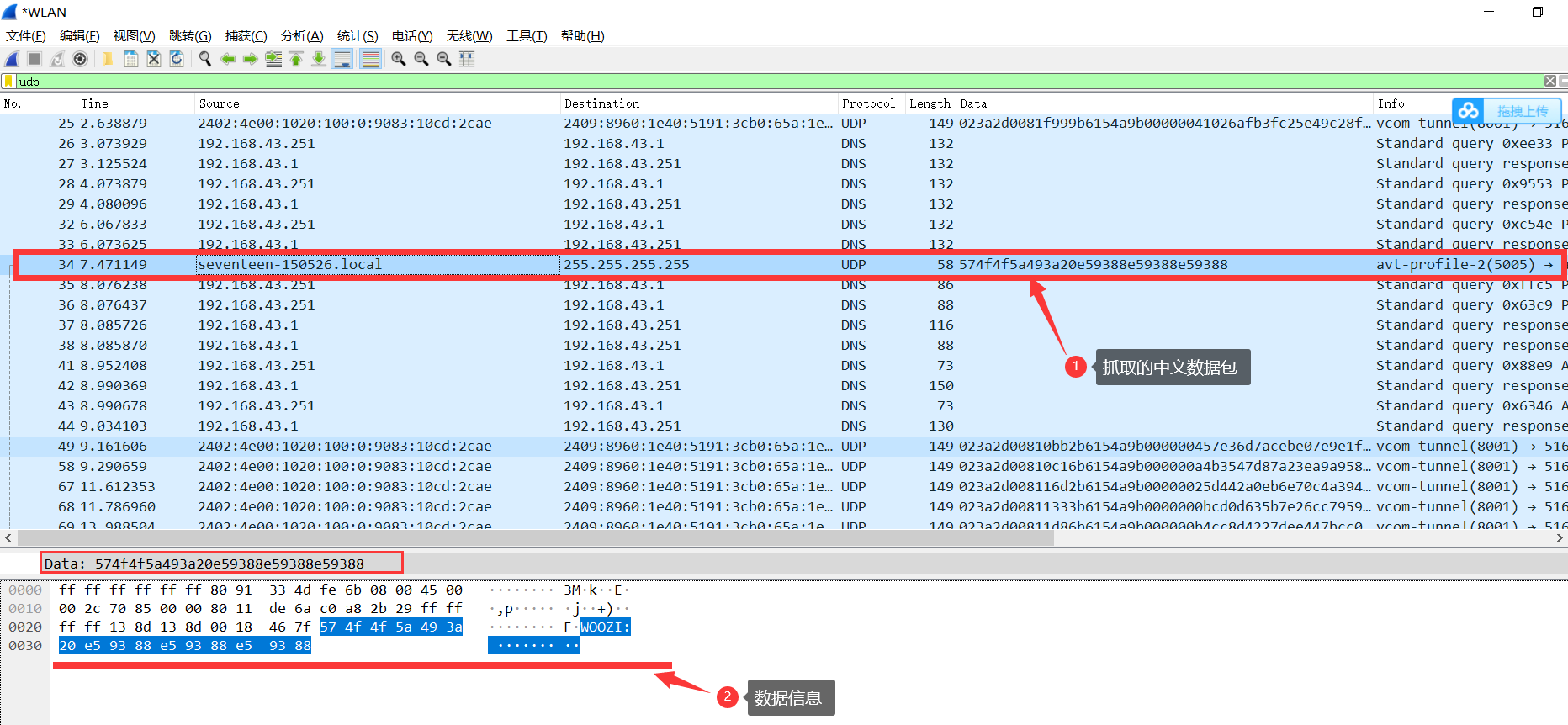Viewport: 1568px width, 725px height.
Task: Toggle auto-scroll during live capture
Action: [x=342, y=59]
